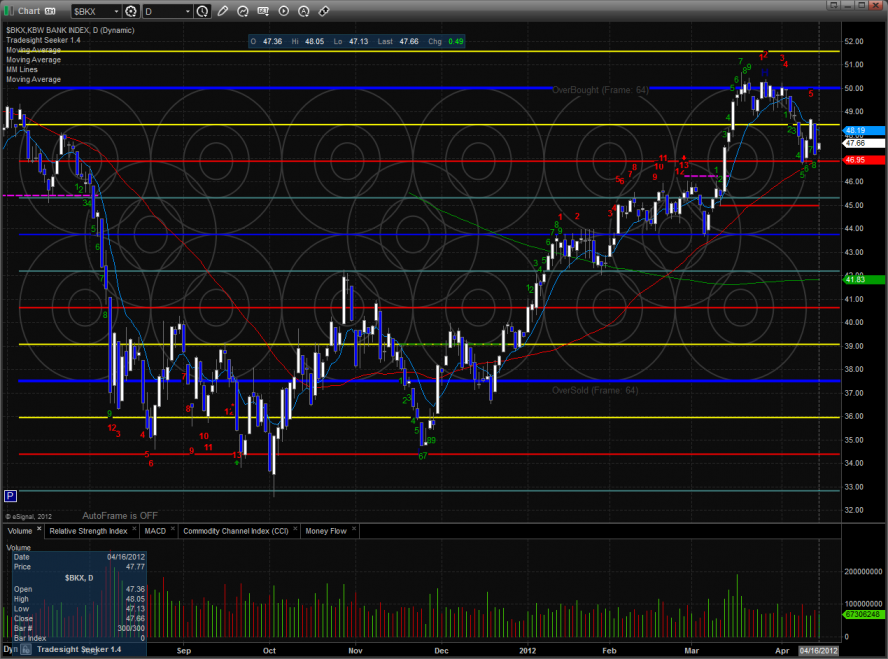Viewport: 888px width, 659px height.
Task: Open the D interval dropdown
Action: pyautogui.click(x=189, y=11)
